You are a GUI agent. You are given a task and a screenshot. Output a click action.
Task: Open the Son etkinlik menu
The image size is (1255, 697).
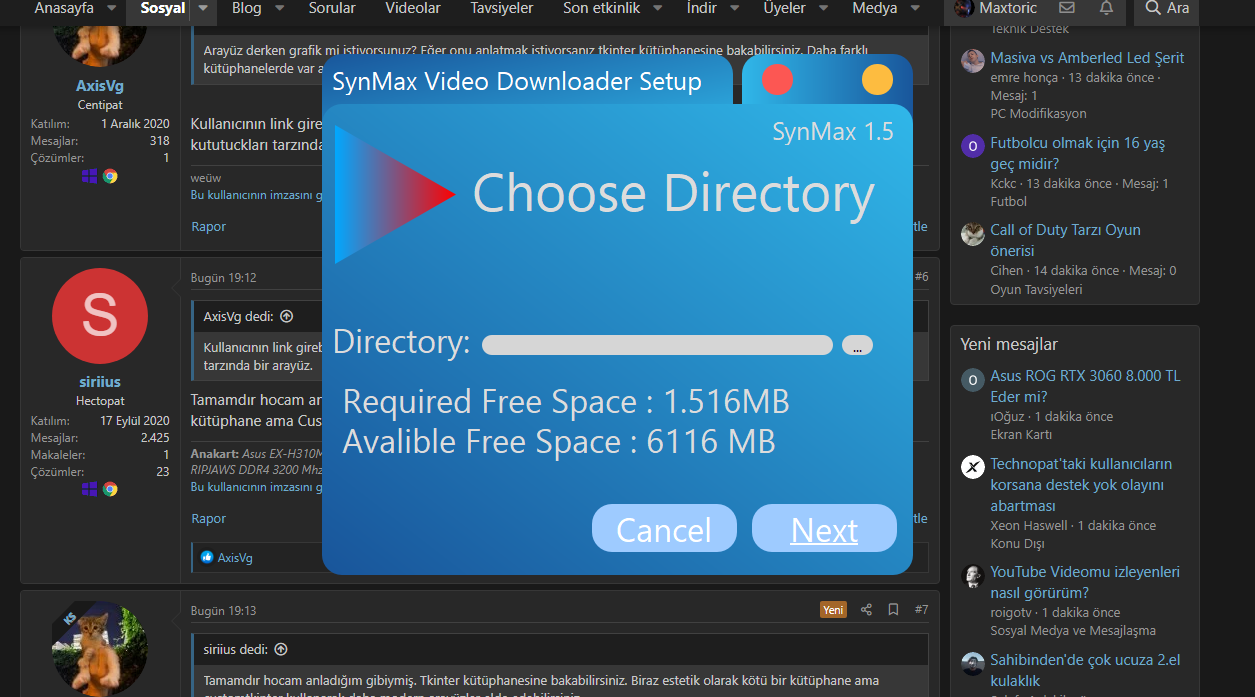601,8
